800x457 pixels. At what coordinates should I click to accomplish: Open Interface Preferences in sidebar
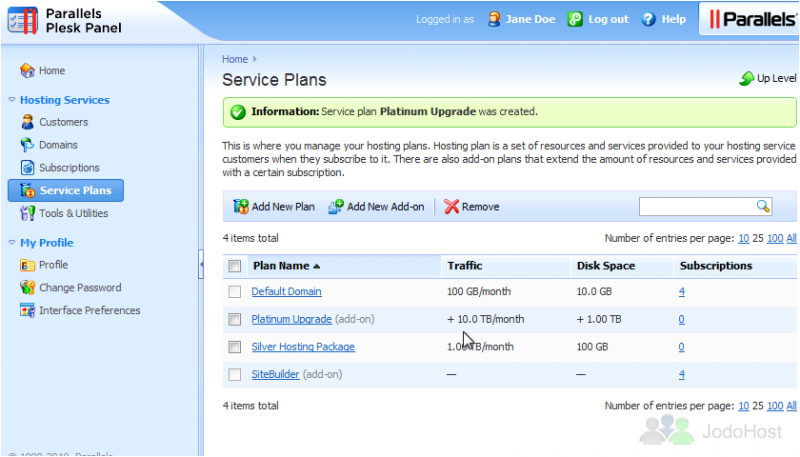89,310
